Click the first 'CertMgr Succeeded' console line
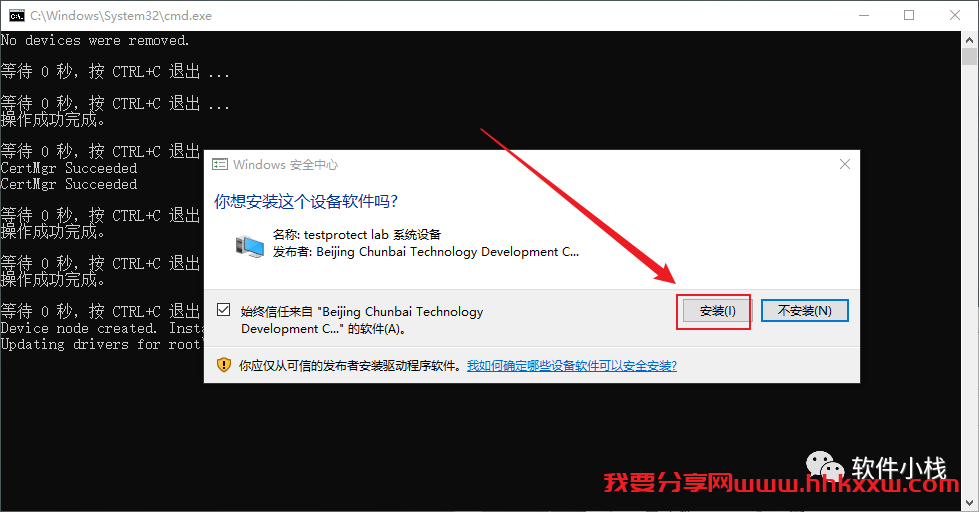The image size is (979, 512). click(x=69, y=168)
